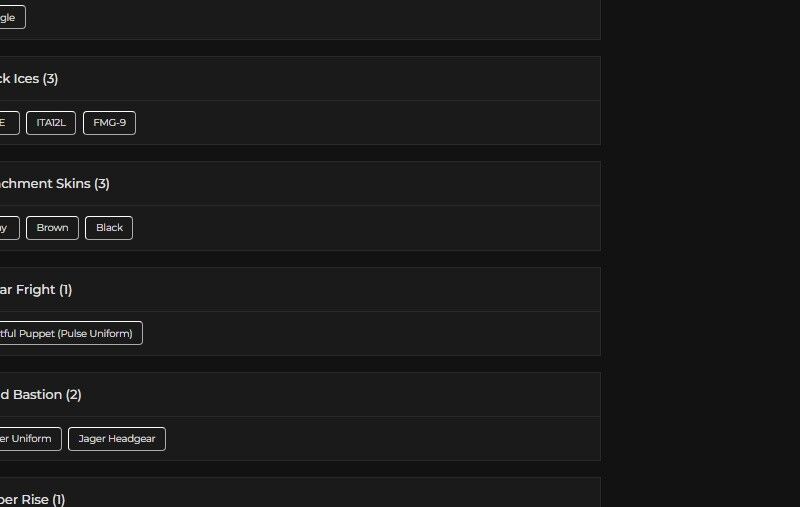800x507 pixels.
Task: Click the cut-off tag left of Brown
Action: pyautogui.click(x=8, y=228)
